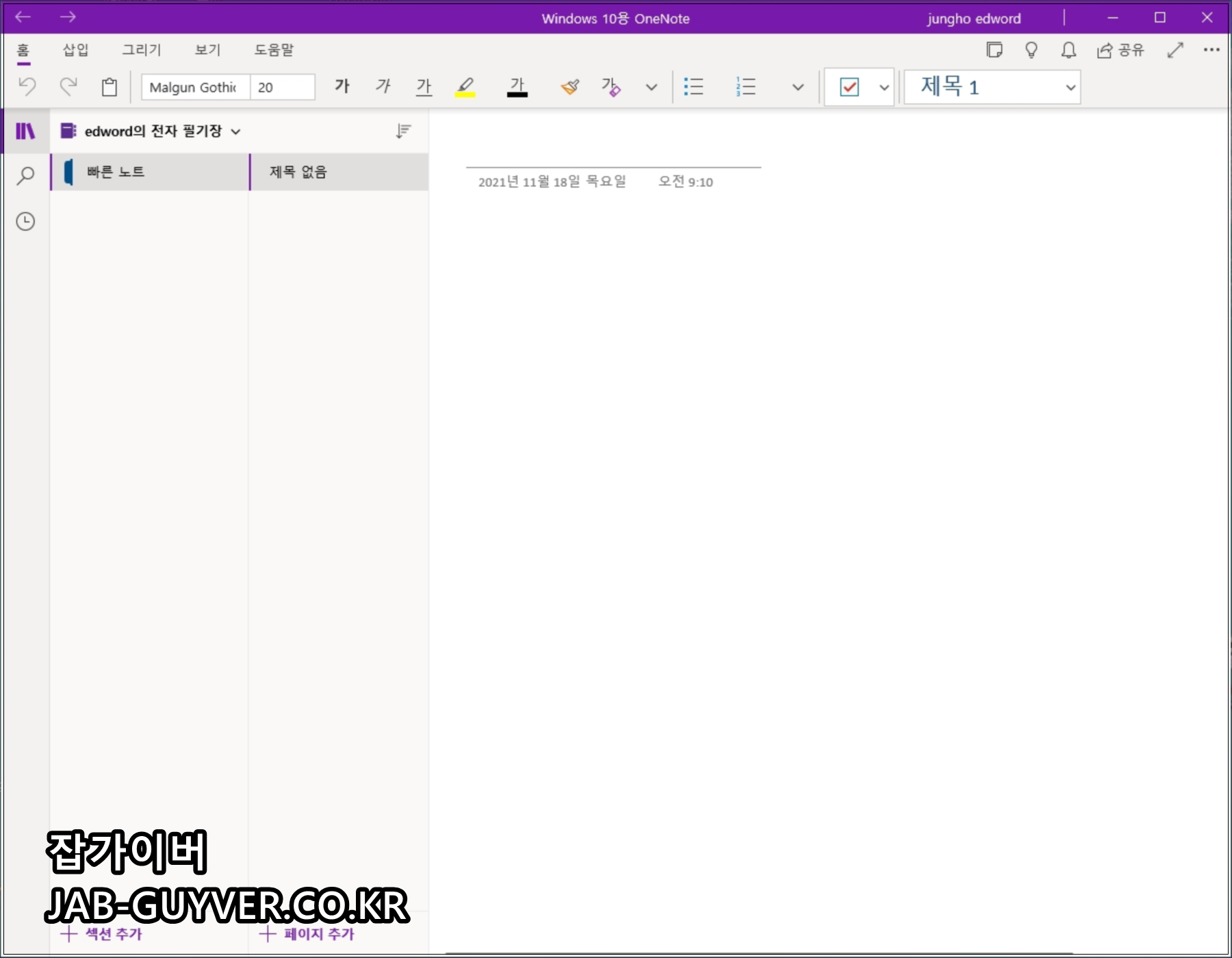Open the sticky notes feed icon
The height and width of the screenshot is (958, 1232).
coord(994,50)
